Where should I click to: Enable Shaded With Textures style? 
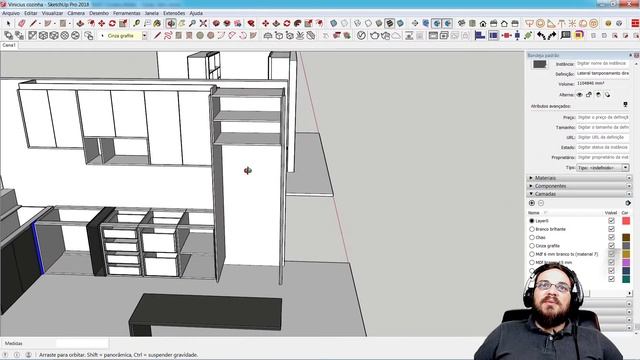click(390, 24)
